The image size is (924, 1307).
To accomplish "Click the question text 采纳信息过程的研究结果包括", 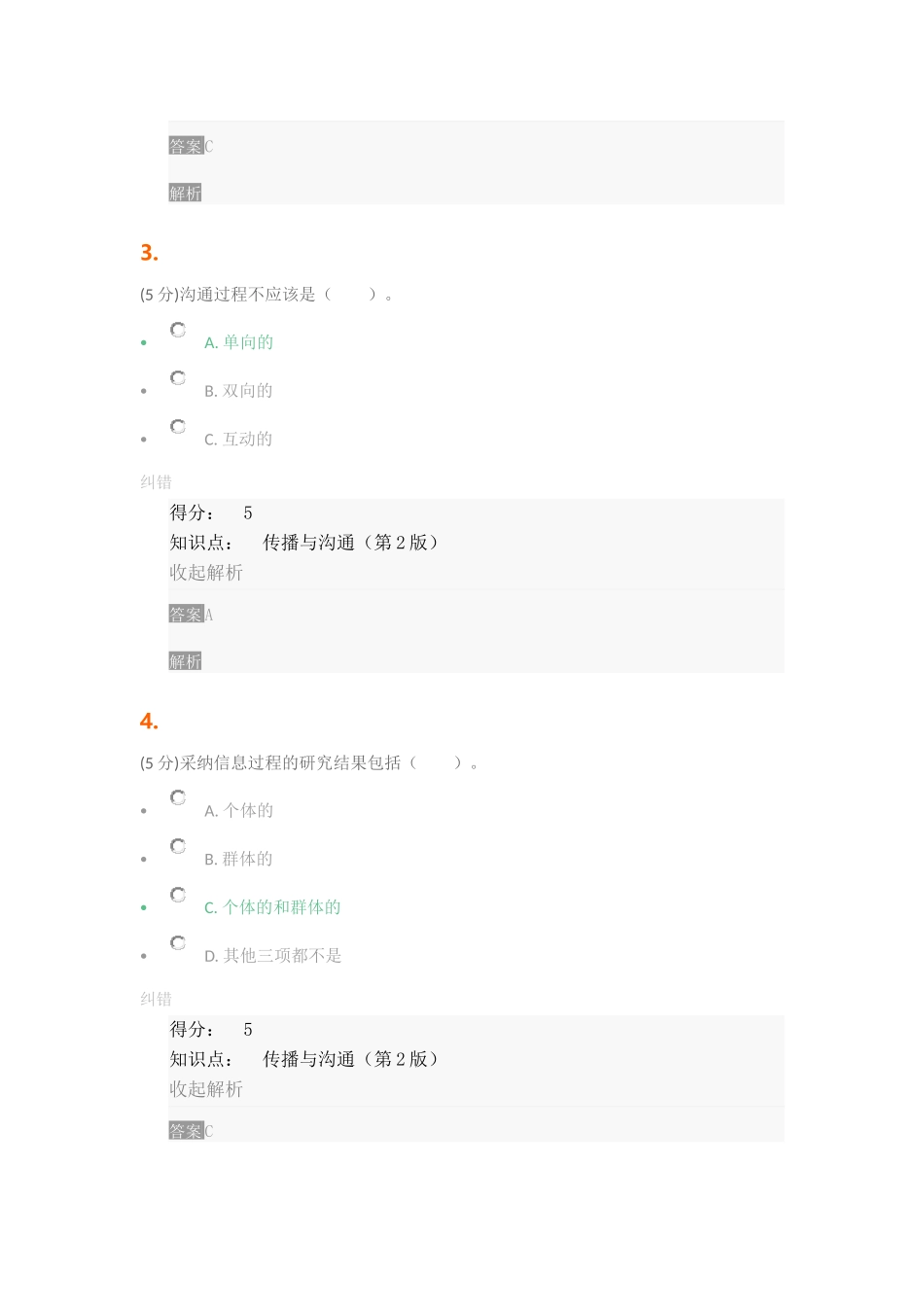I will (291, 763).
